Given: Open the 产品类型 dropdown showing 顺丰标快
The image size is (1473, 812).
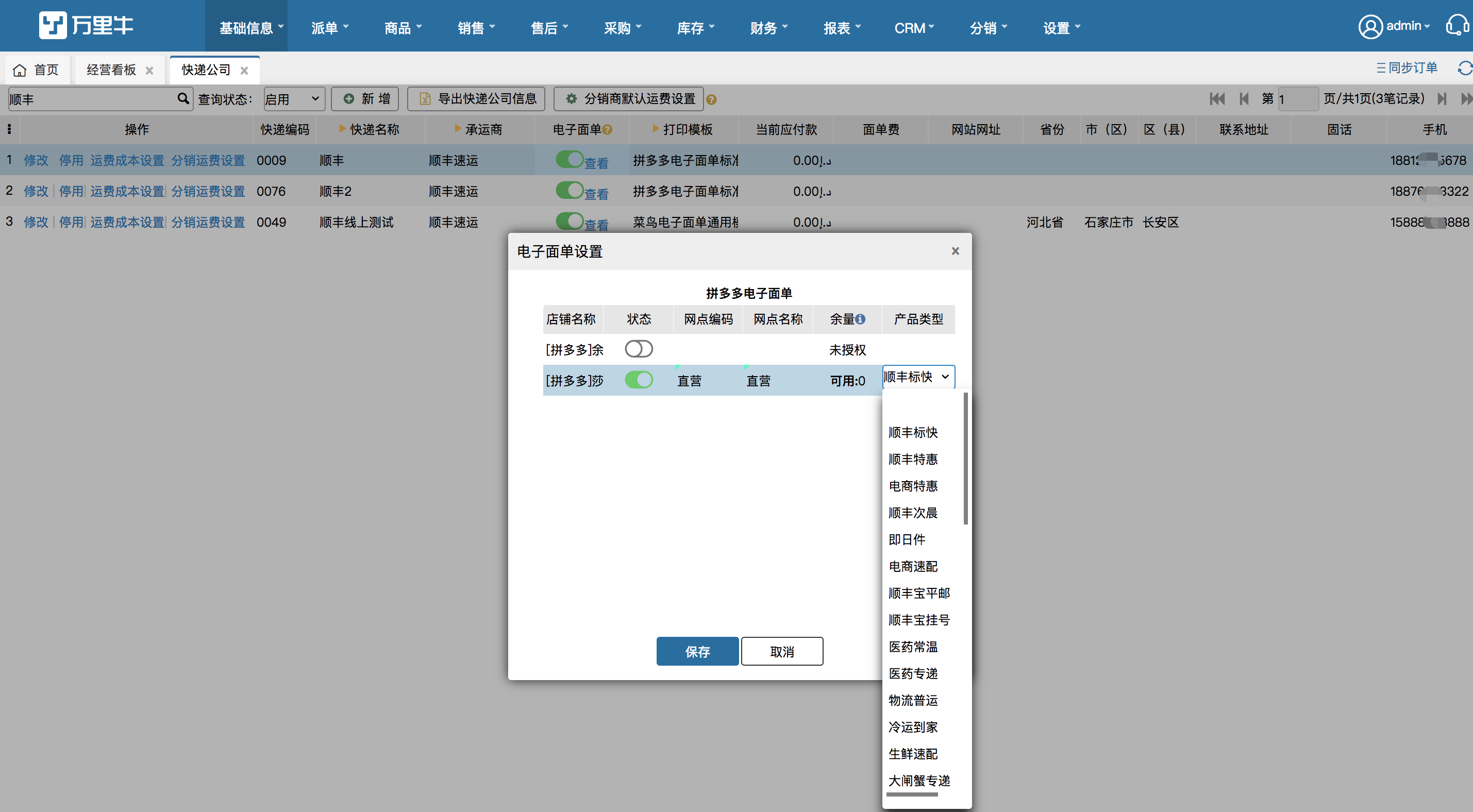Looking at the screenshot, I should tap(918, 377).
